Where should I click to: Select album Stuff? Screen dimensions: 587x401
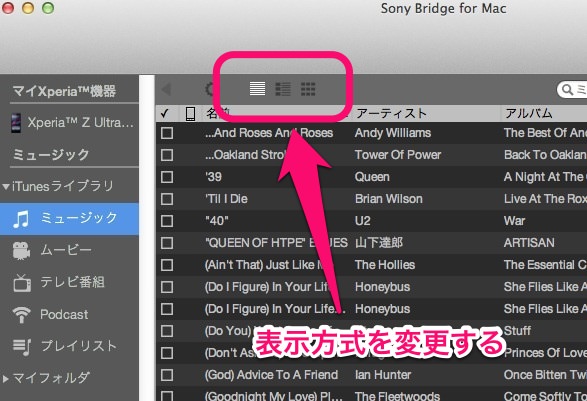pos(517,331)
